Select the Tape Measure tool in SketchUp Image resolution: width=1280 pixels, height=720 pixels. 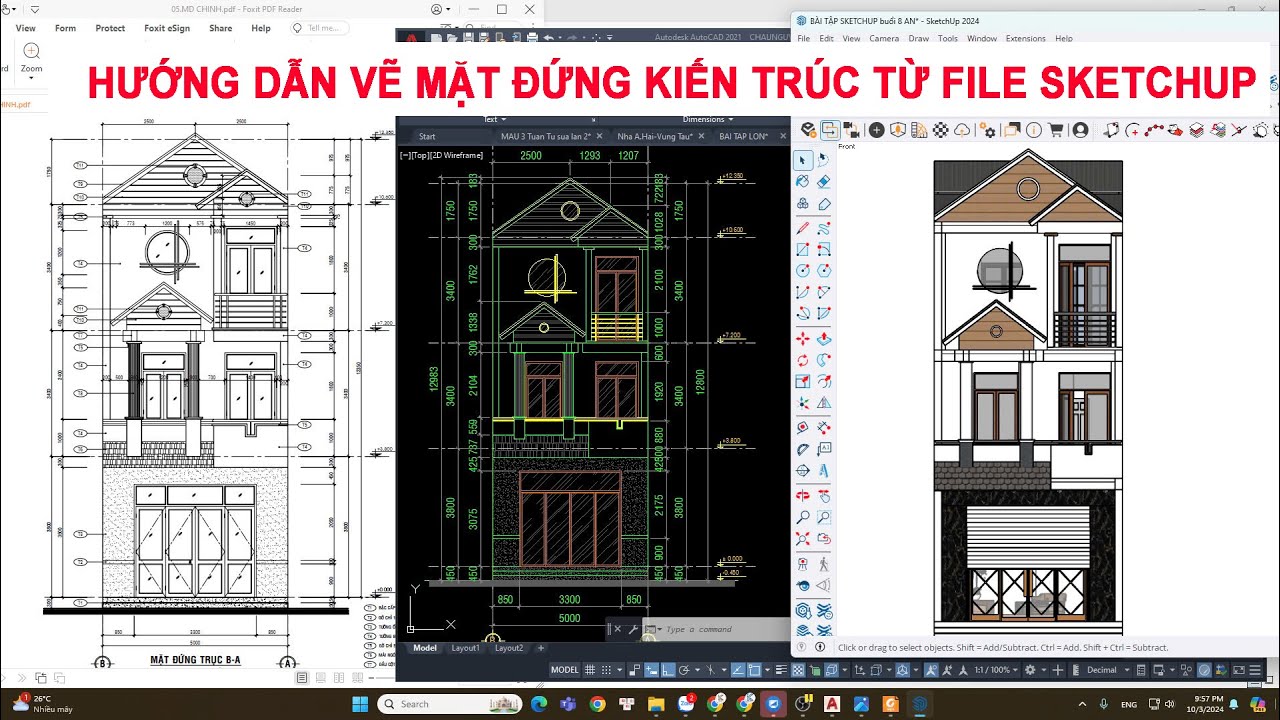803,427
